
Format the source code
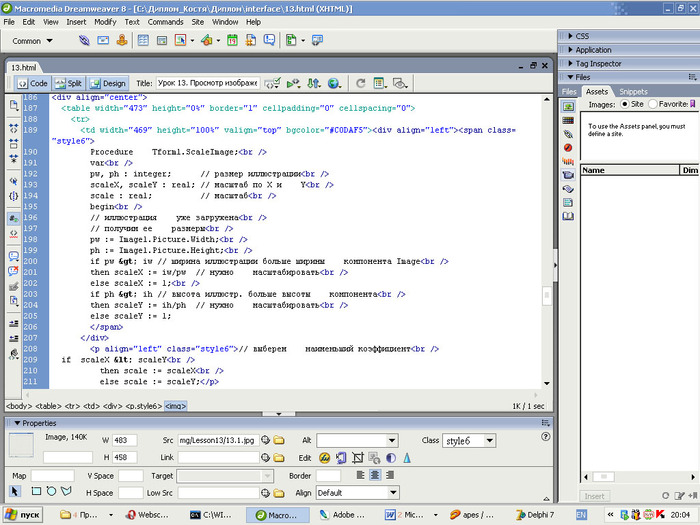click(x=14, y=354)
